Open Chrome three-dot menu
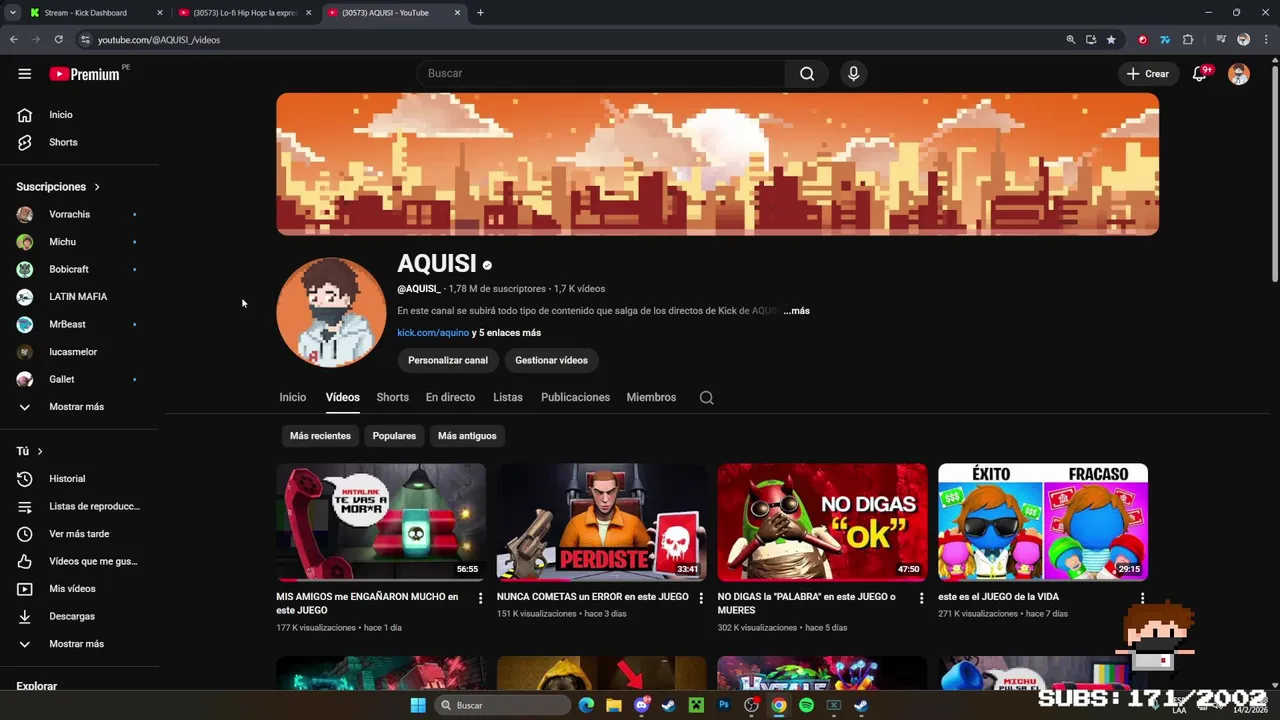This screenshot has height=720, width=1280. coord(1264,40)
